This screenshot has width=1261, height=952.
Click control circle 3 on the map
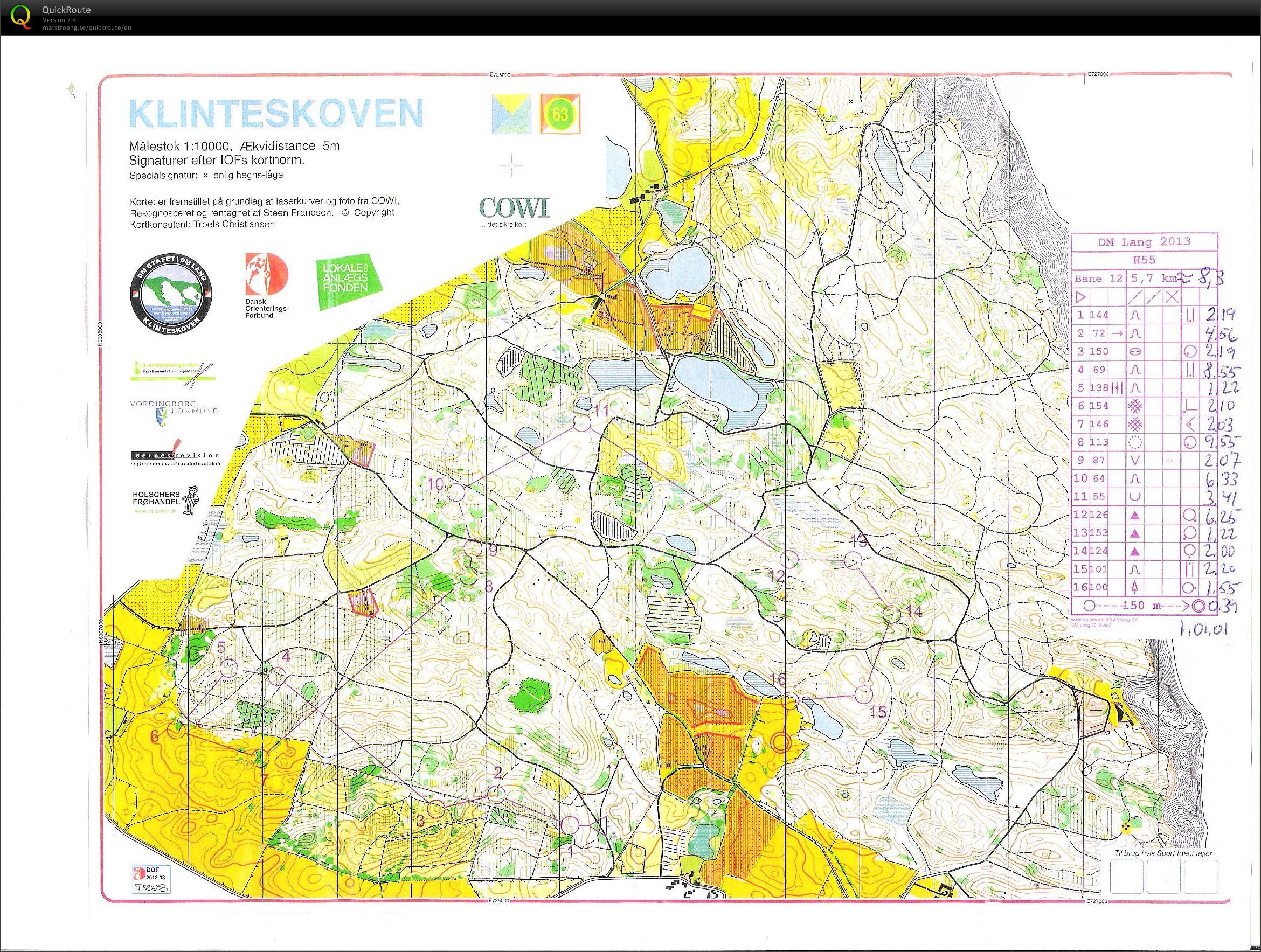tap(436, 809)
